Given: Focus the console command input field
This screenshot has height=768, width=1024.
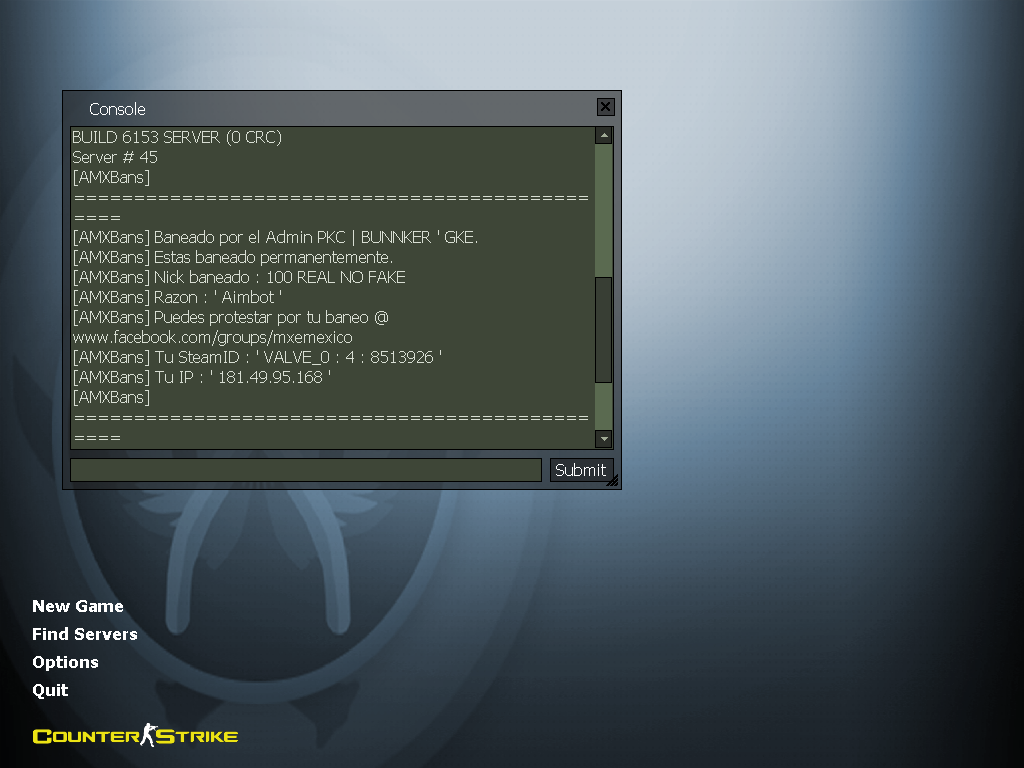Looking at the screenshot, I should tap(306, 470).
